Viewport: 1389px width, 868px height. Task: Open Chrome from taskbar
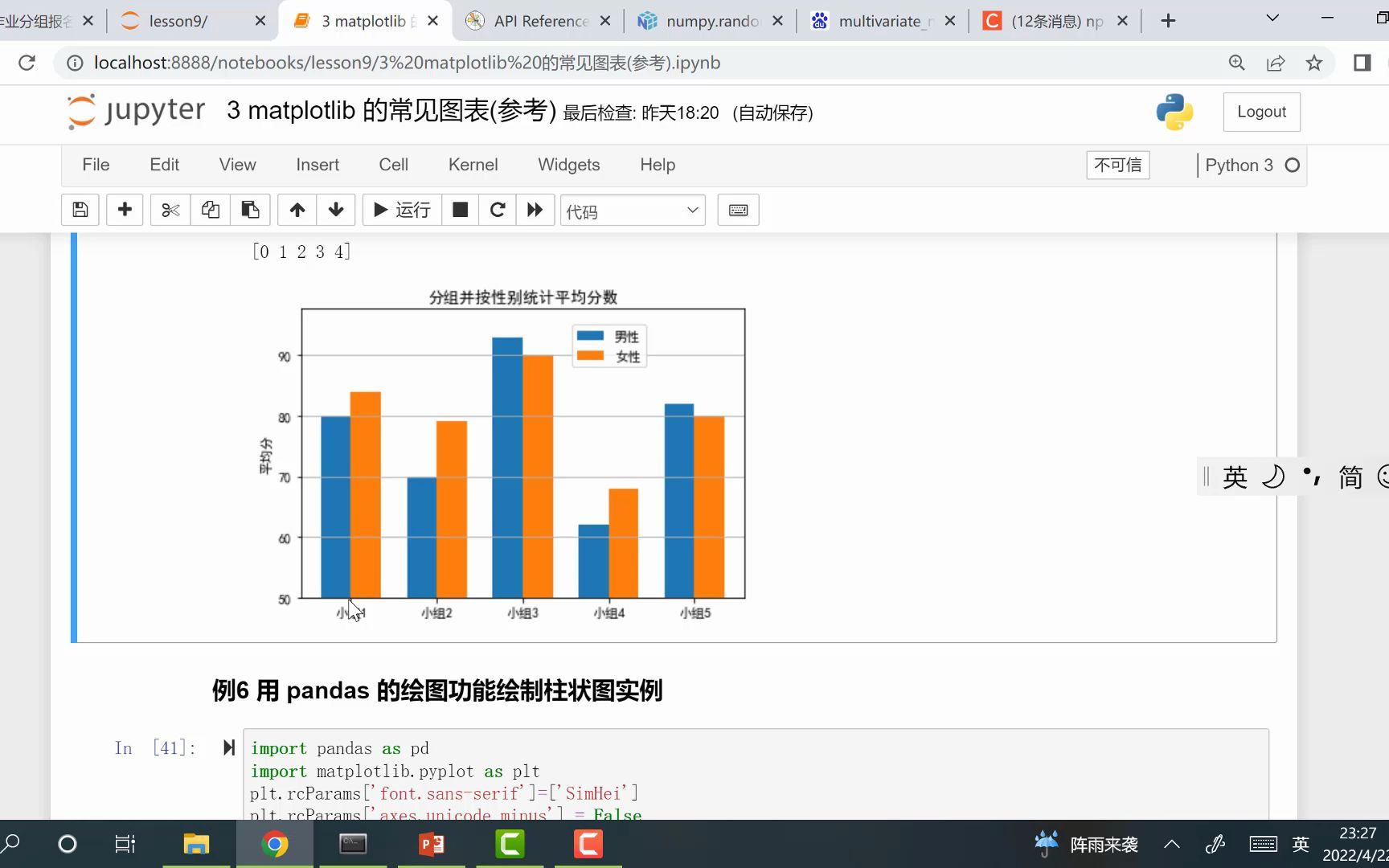[x=274, y=844]
